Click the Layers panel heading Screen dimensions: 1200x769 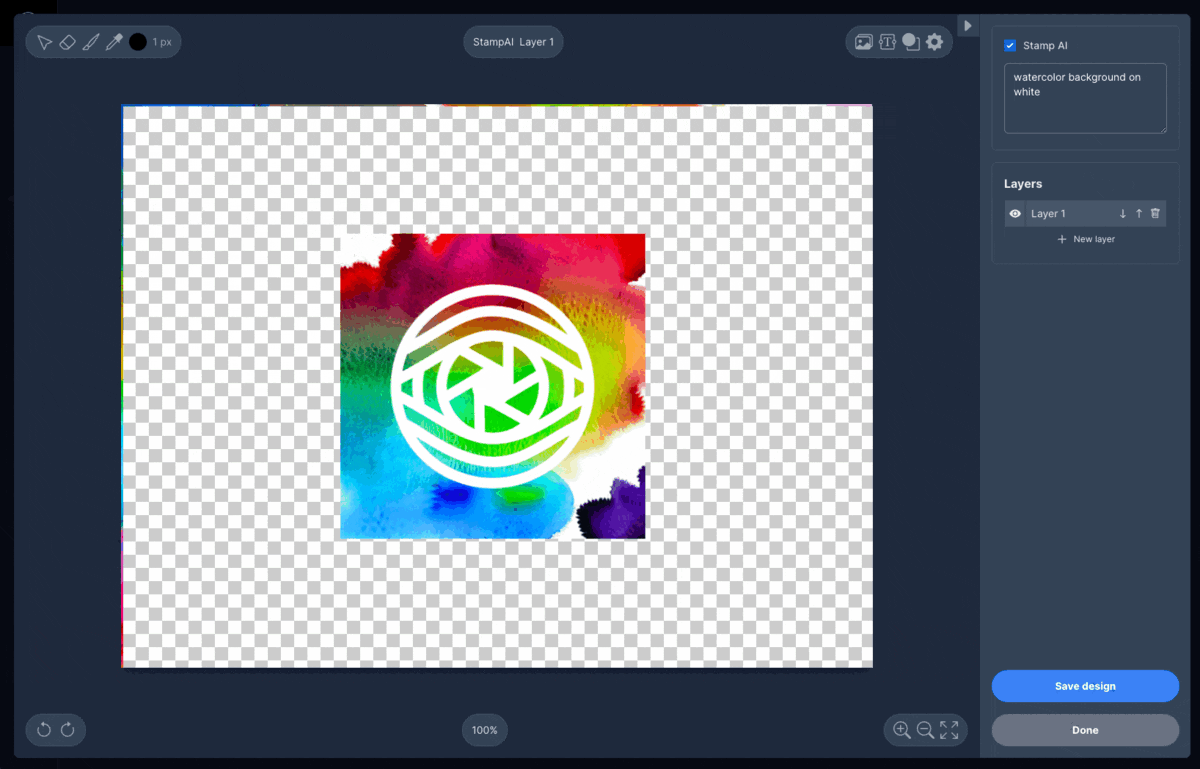(x=1023, y=184)
